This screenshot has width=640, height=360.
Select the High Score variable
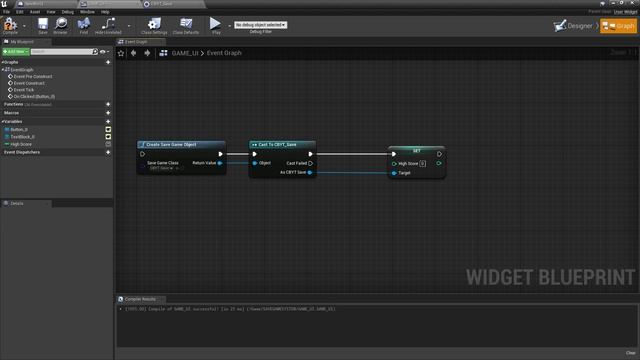click(21, 144)
